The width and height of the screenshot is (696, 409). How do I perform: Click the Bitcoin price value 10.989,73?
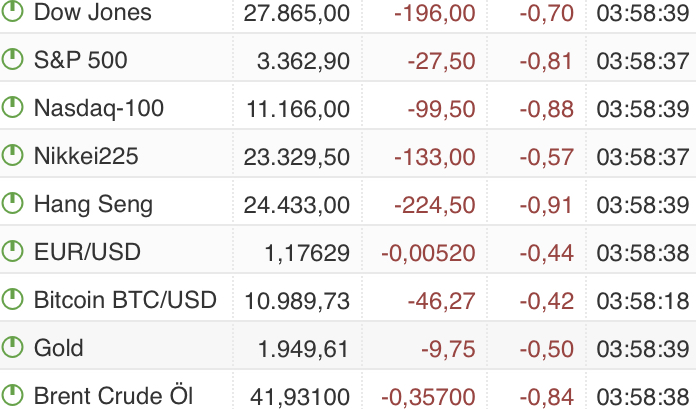point(297,300)
